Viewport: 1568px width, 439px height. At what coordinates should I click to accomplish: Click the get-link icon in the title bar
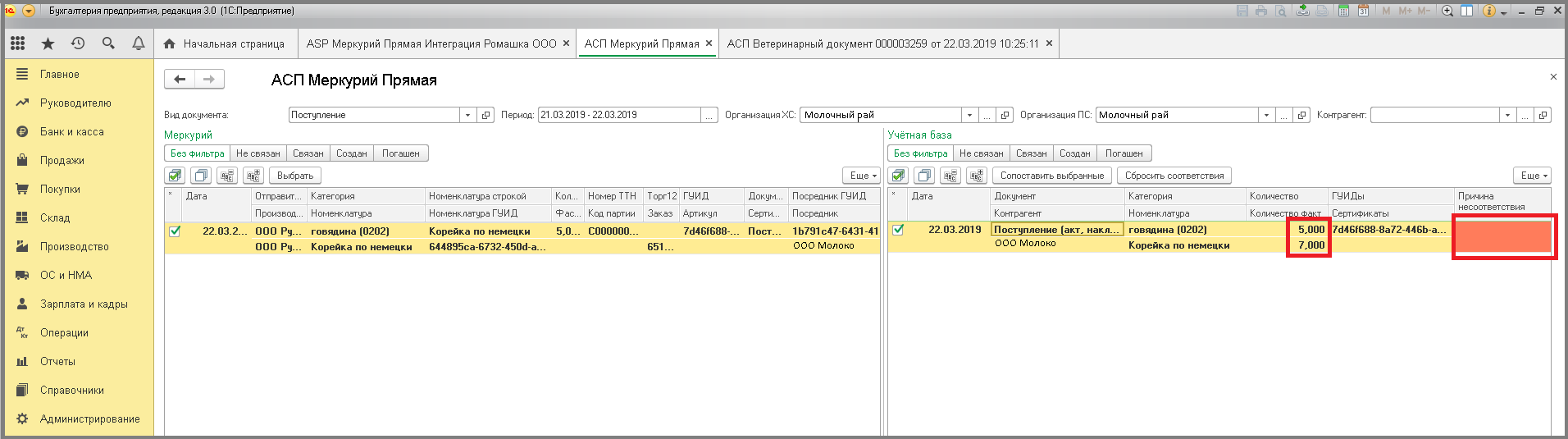point(1302,11)
